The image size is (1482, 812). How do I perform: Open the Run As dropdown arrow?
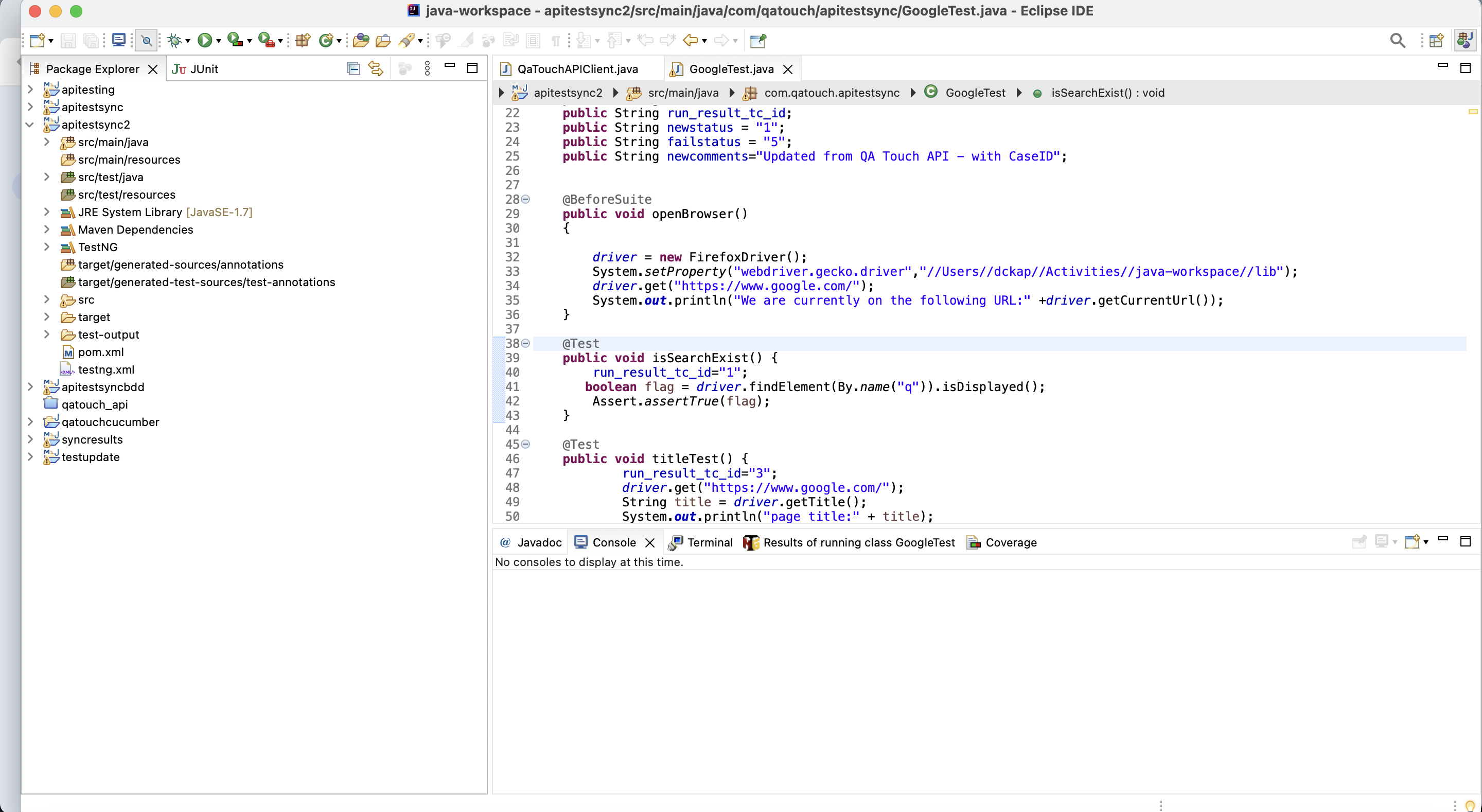coord(219,42)
